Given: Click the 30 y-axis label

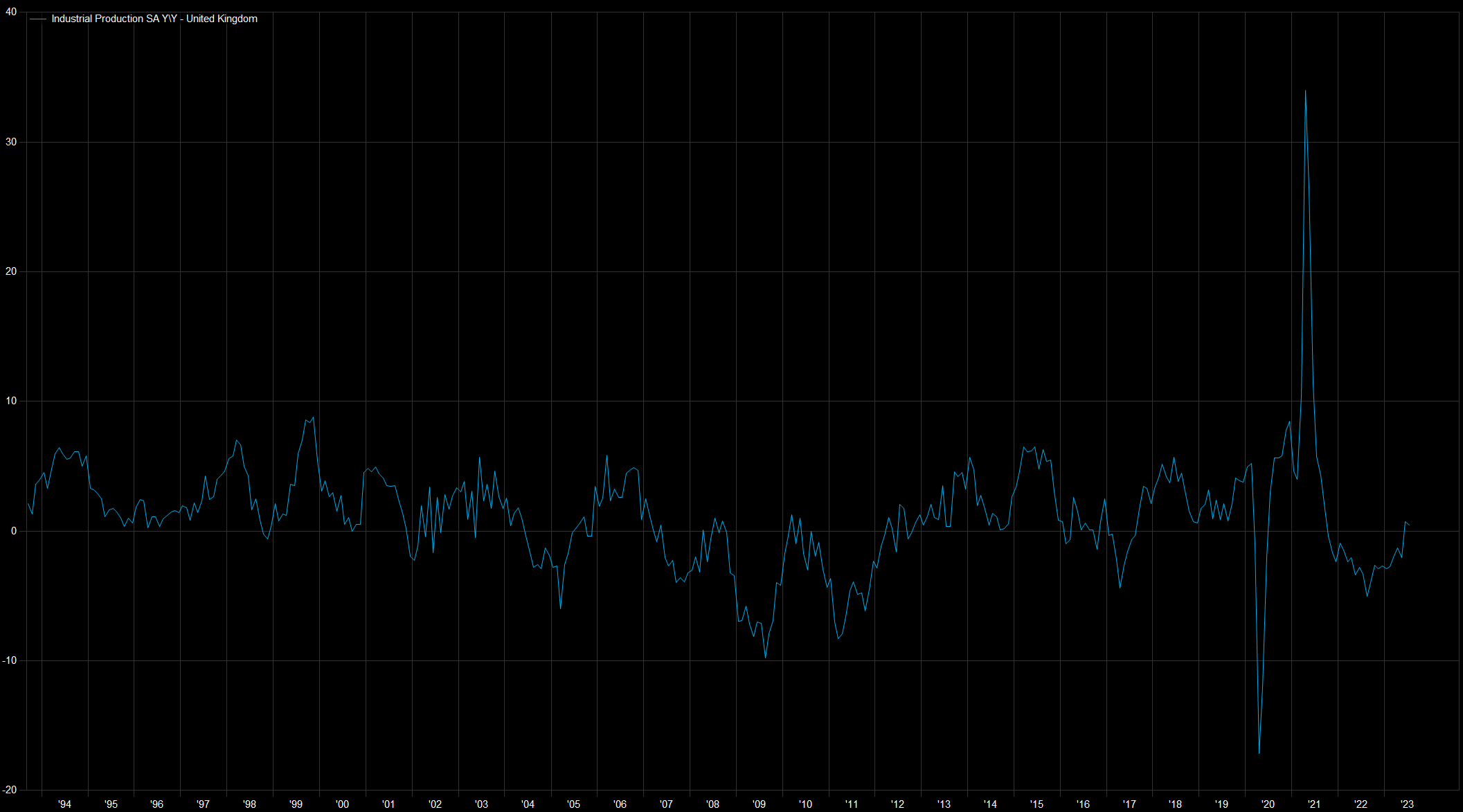Looking at the screenshot, I should 11,142.
